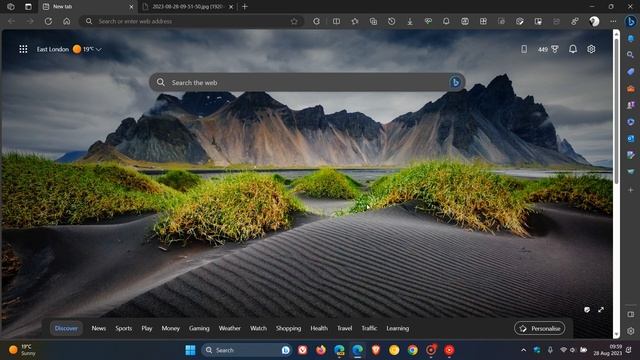Open Vivaldi from the taskbar
This screenshot has height=360, width=640.
click(302, 350)
